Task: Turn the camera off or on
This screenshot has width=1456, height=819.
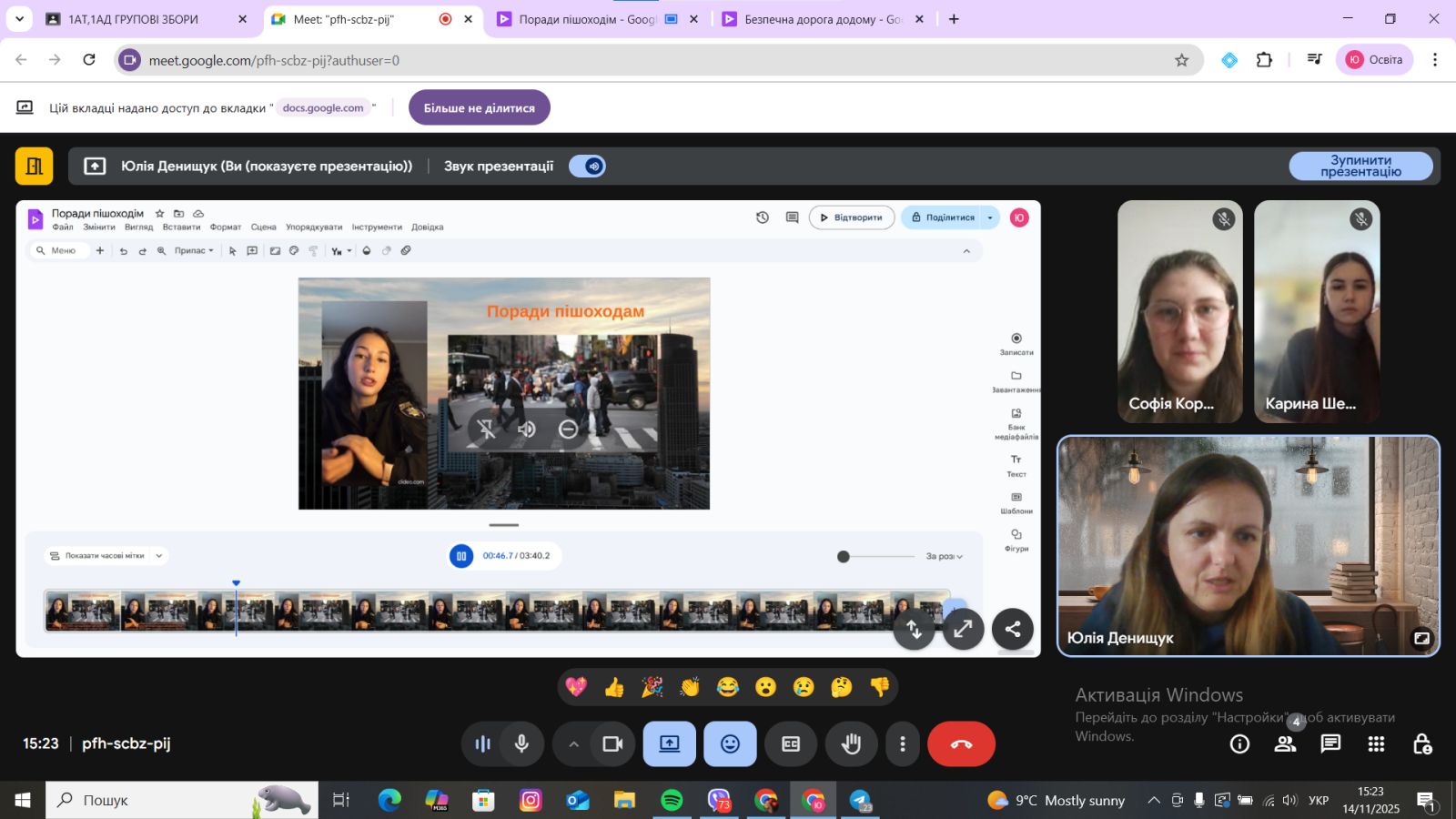Action: (x=612, y=744)
